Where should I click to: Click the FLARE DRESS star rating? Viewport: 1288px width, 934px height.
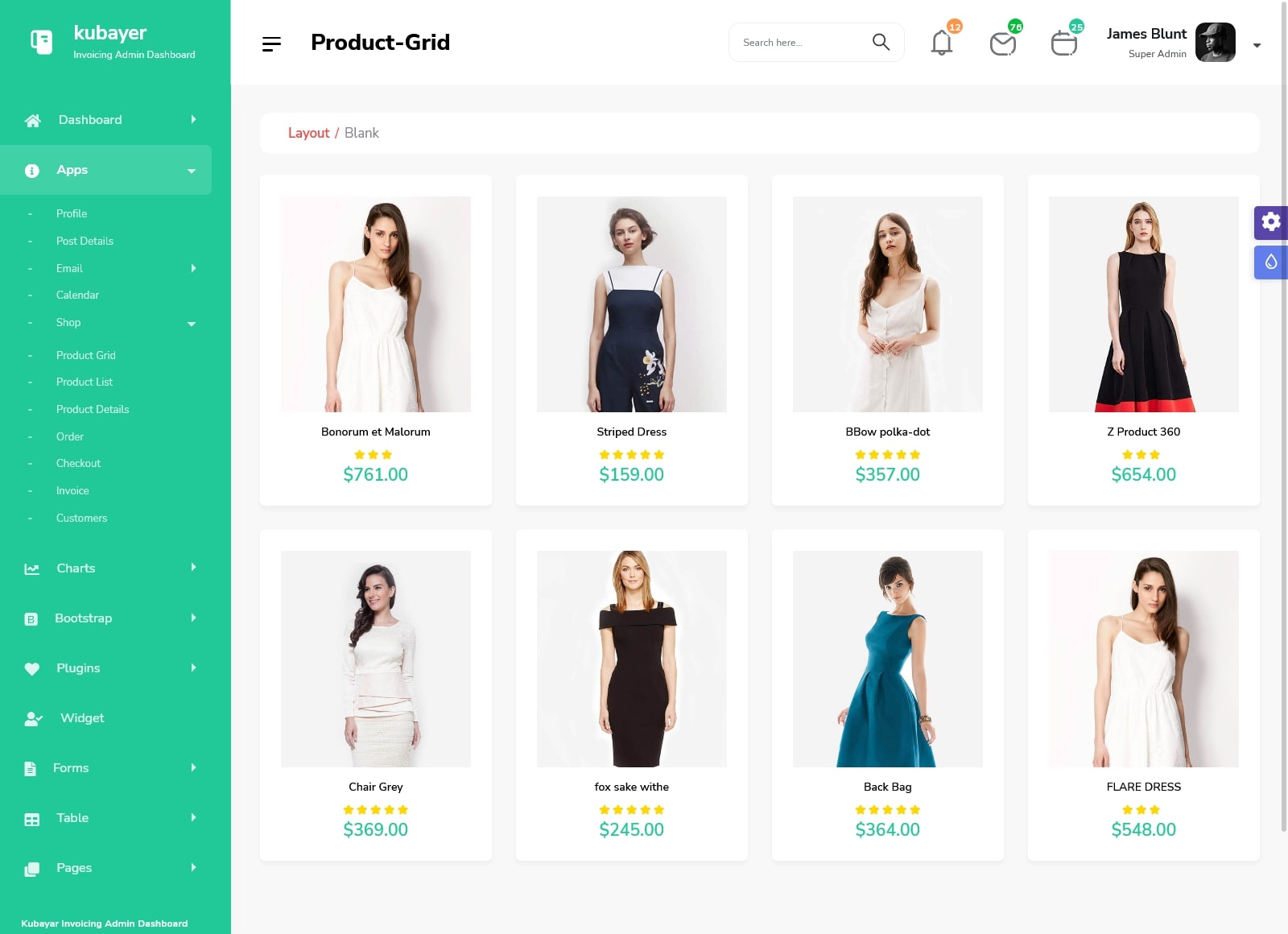[1141, 809]
